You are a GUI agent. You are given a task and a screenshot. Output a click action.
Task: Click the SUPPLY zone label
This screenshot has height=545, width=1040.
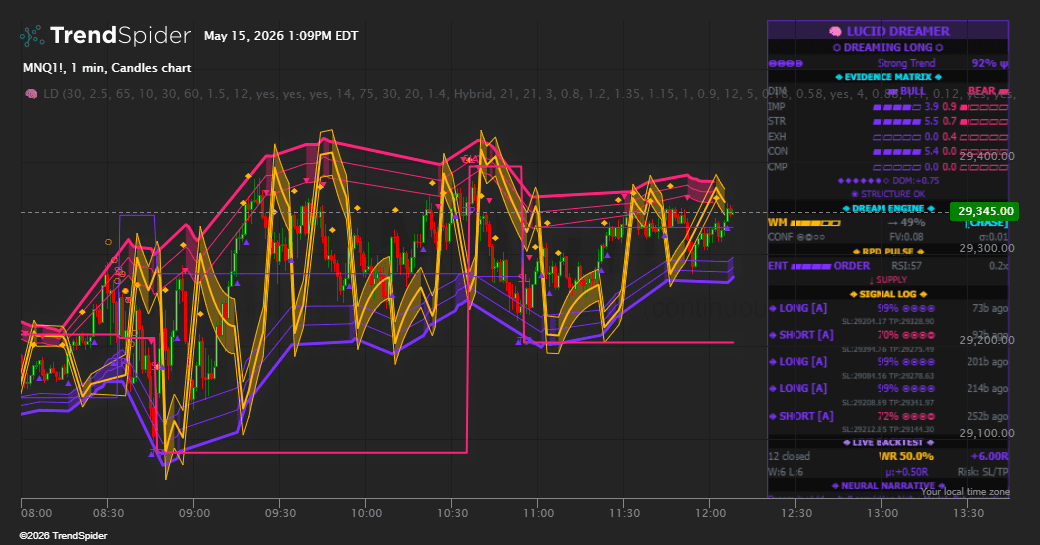click(x=888, y=280)
